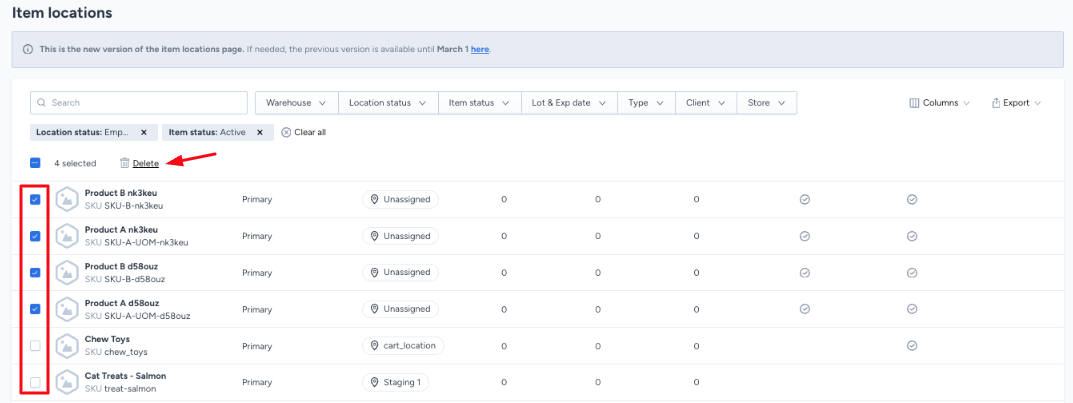This screenshot has width=1073, height=403.
Task: Click the Delete button for selected items
Action: [145, 163]
